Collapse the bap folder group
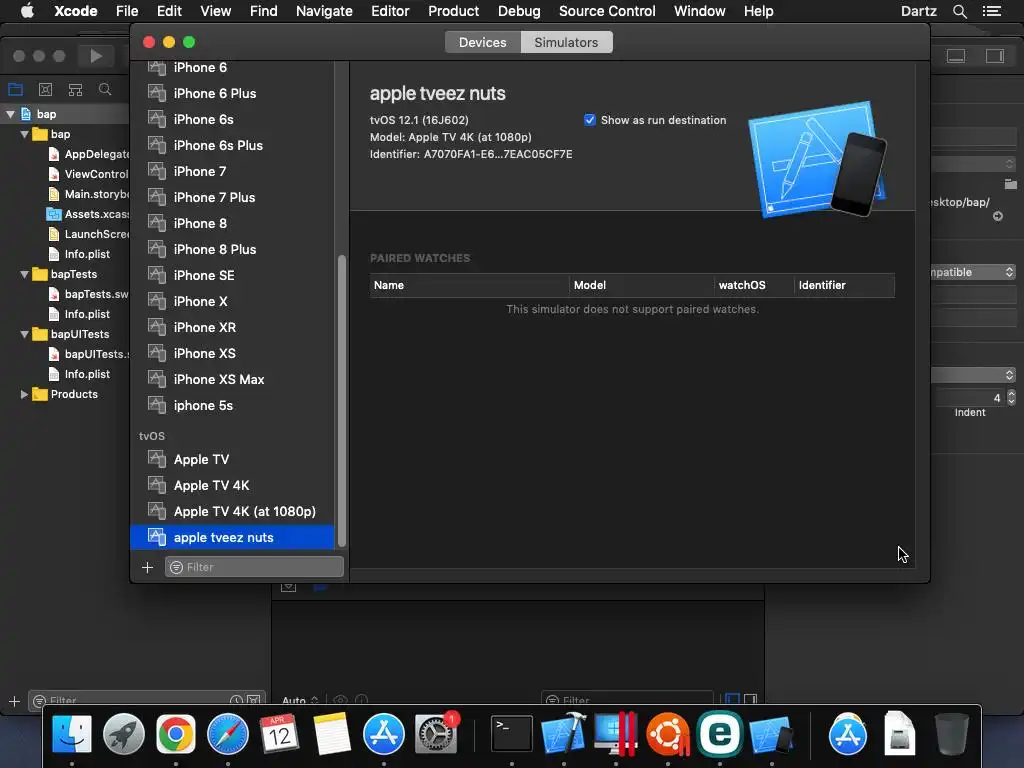 coord(24,135)
